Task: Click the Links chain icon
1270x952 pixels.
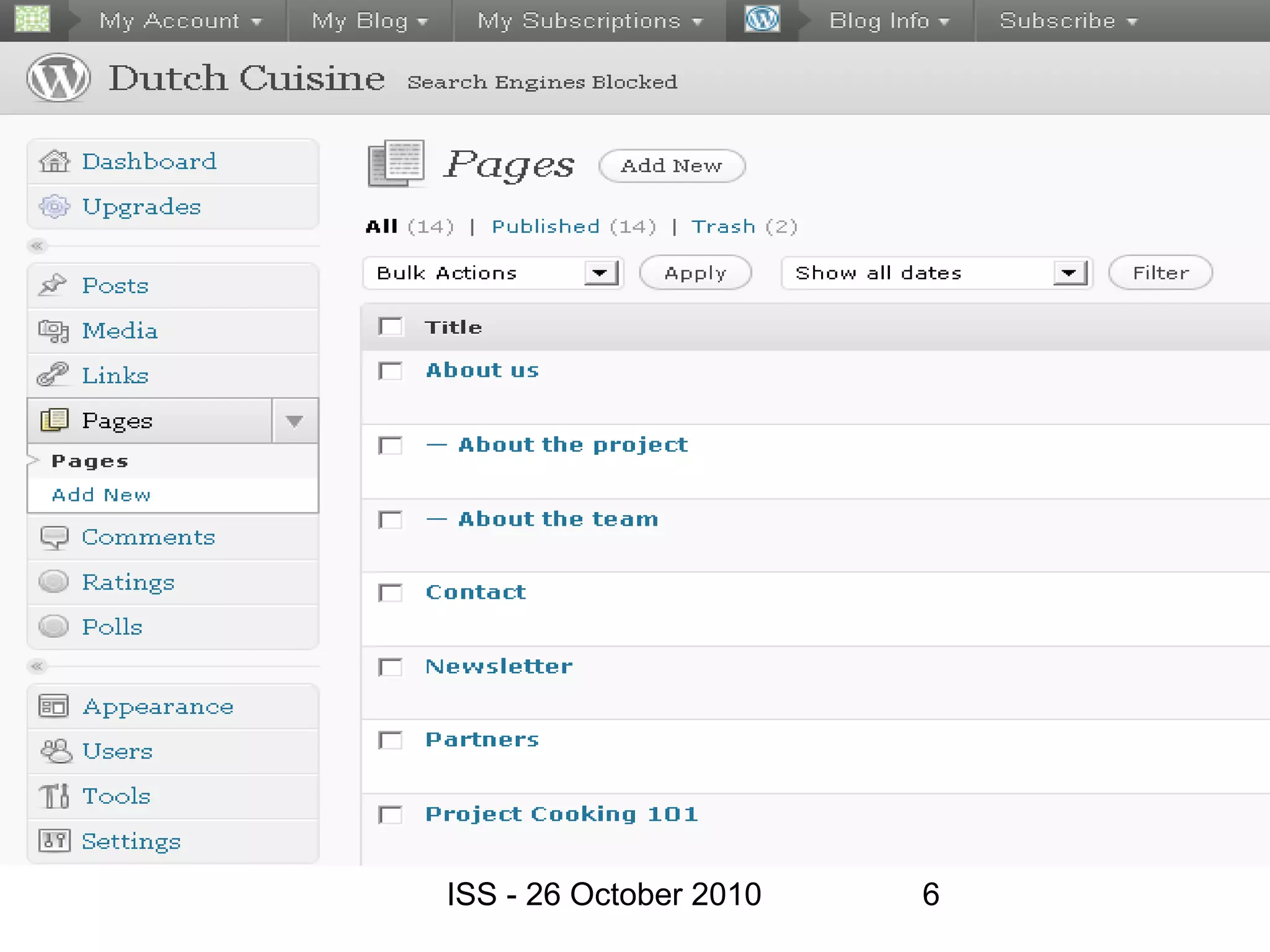Action: coord(53,375)
